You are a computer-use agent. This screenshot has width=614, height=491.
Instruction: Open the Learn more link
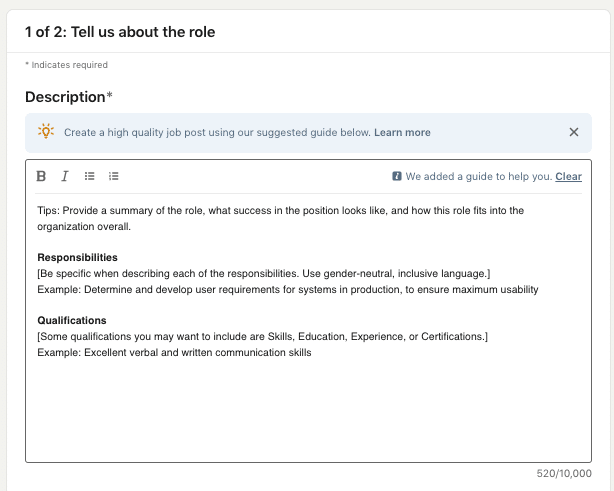(x=402, y=132)
